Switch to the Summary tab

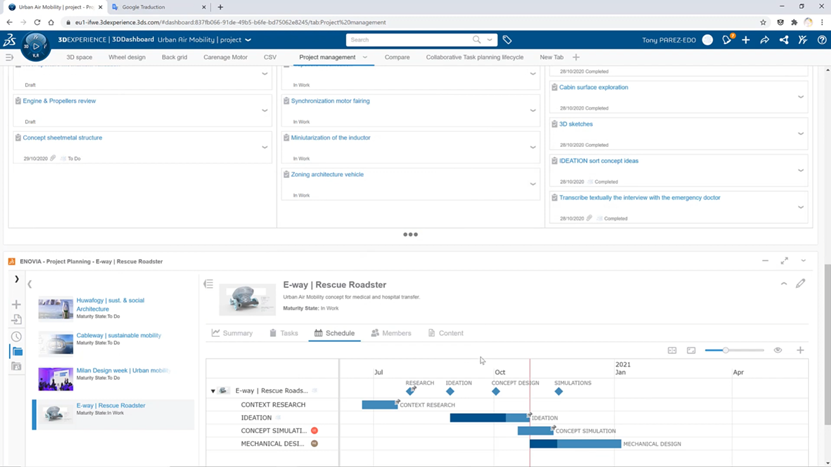(232, 333)
